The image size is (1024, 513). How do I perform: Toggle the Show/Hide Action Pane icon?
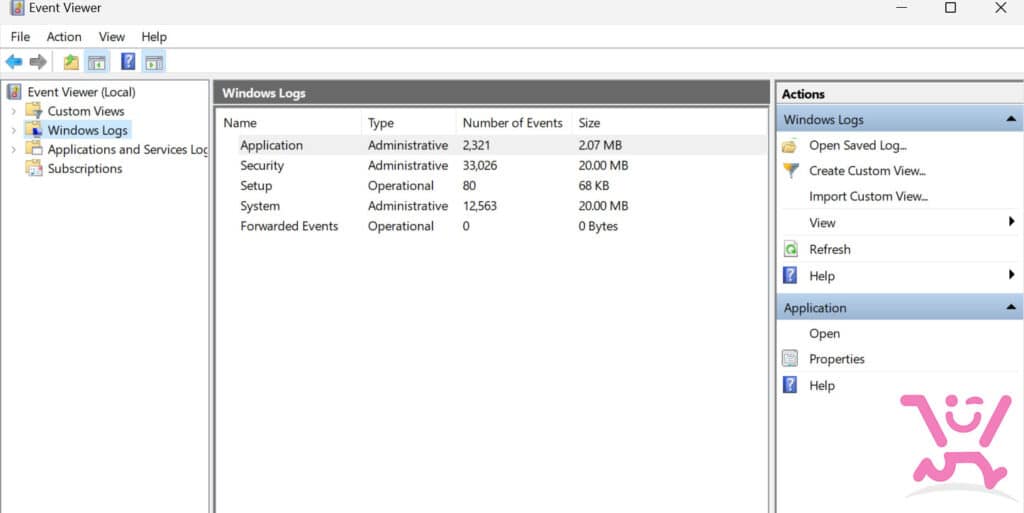pos(154,62)
